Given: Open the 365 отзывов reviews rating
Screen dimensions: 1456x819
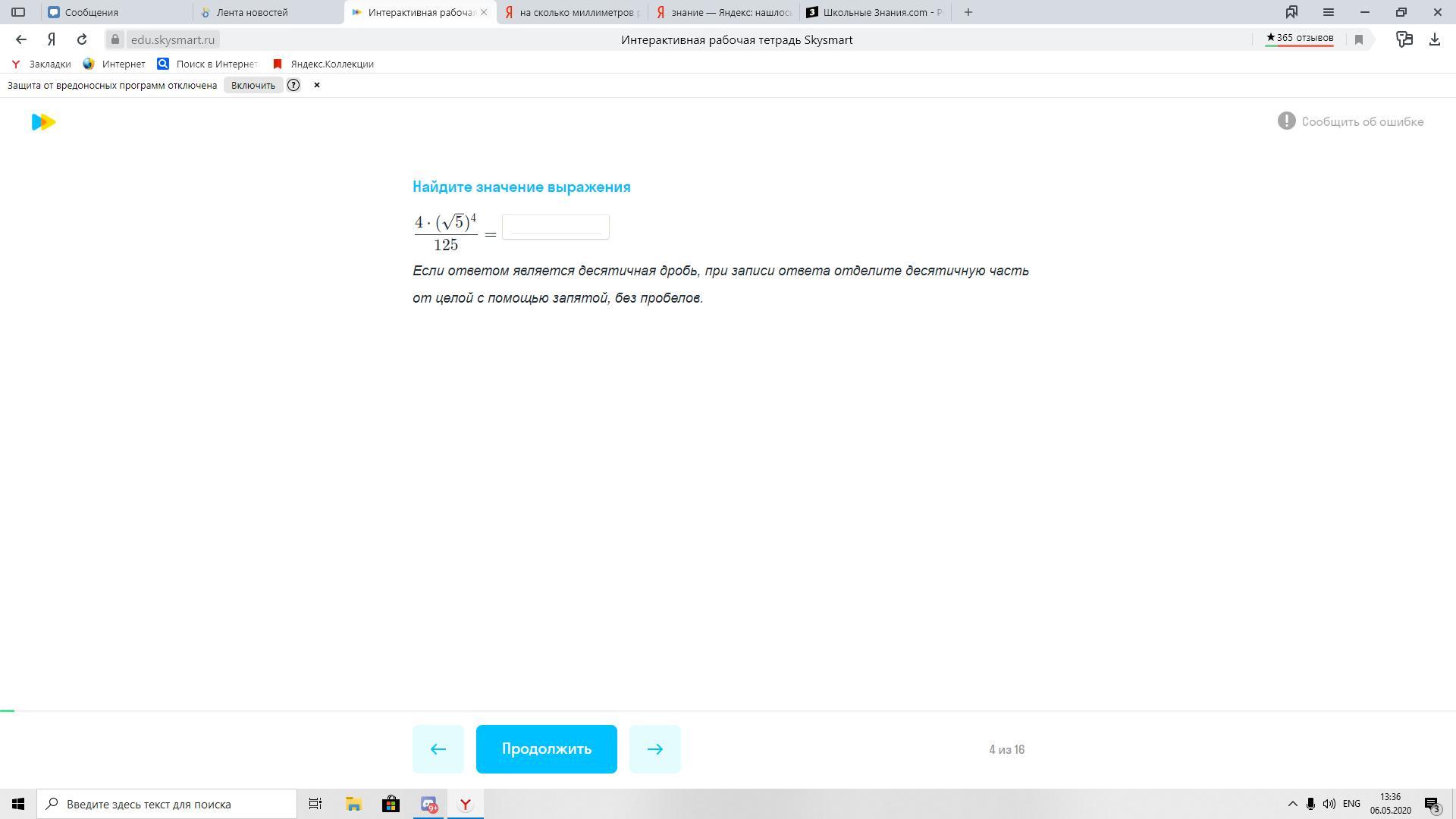Looking at the screenshot, I should point(1299,38).
